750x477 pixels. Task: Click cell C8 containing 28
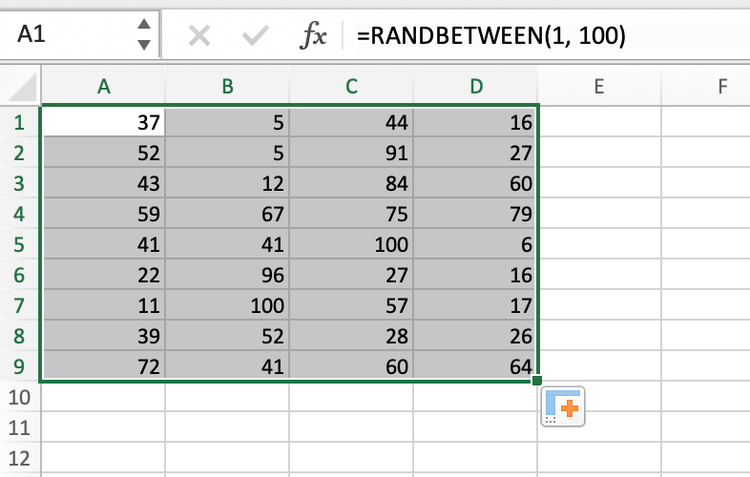[x=351, y=336]
